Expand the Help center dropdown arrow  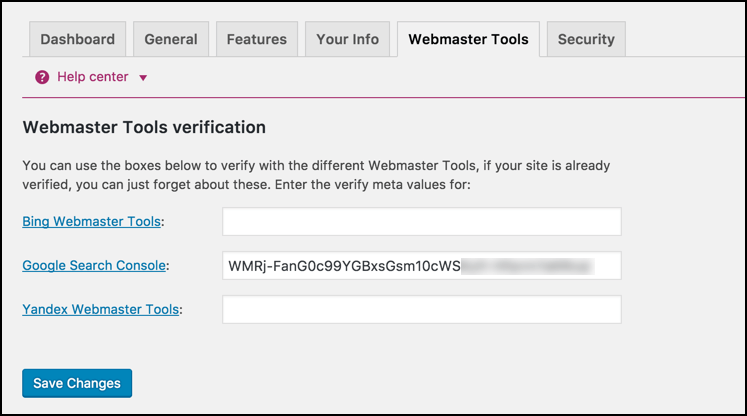[143, 77]
